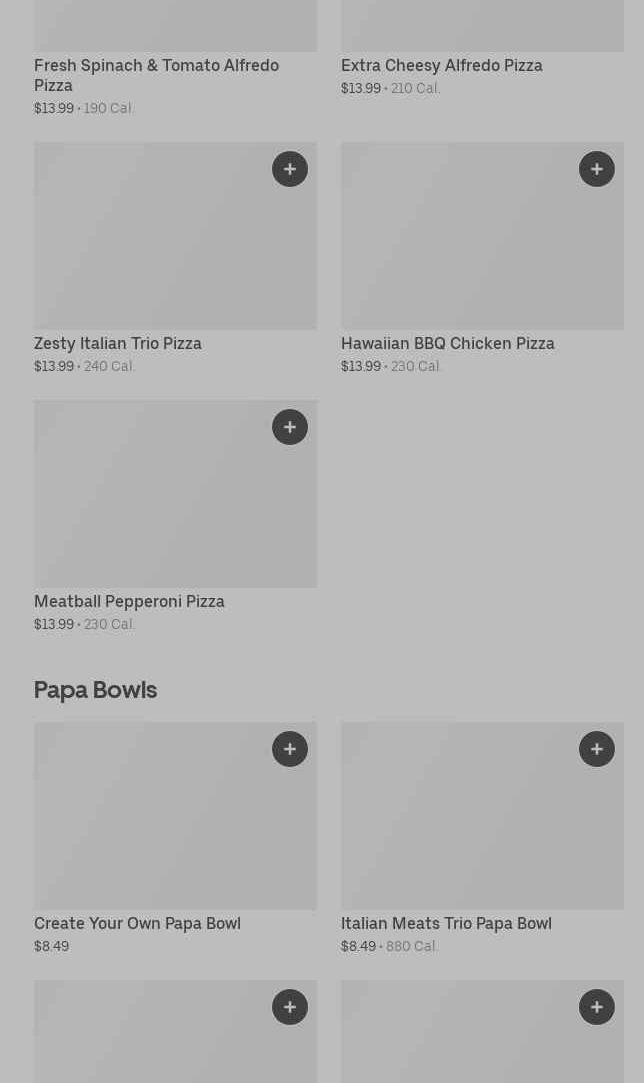Open Fresh Spinach & Tomato Alfredo Pizza title
The height and width of the screenshot is (1083, 644).
coord(156,75)
